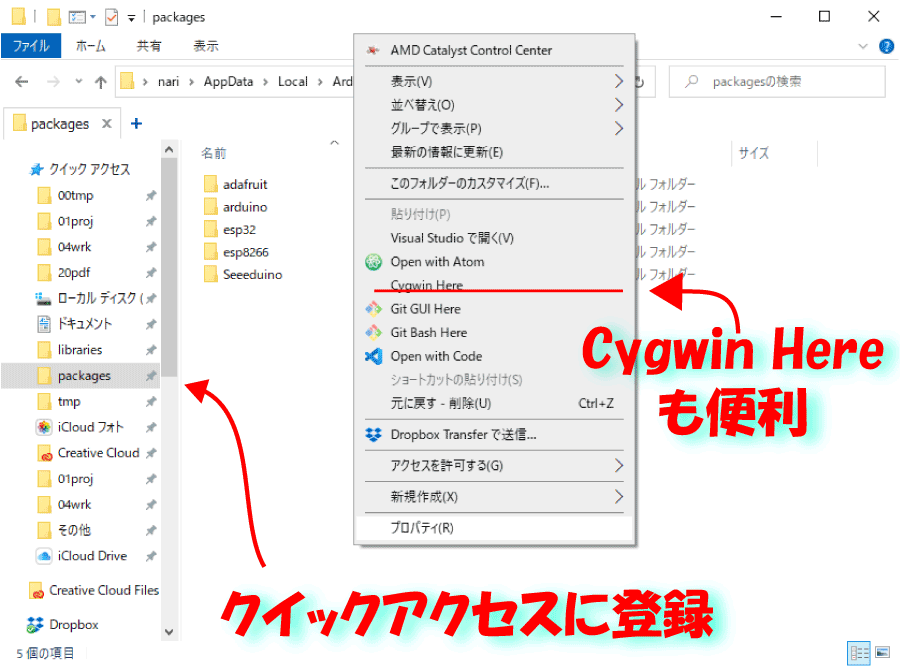
Task: Select プロパティ(R) from the context menu
Action: tap(422, 528)
